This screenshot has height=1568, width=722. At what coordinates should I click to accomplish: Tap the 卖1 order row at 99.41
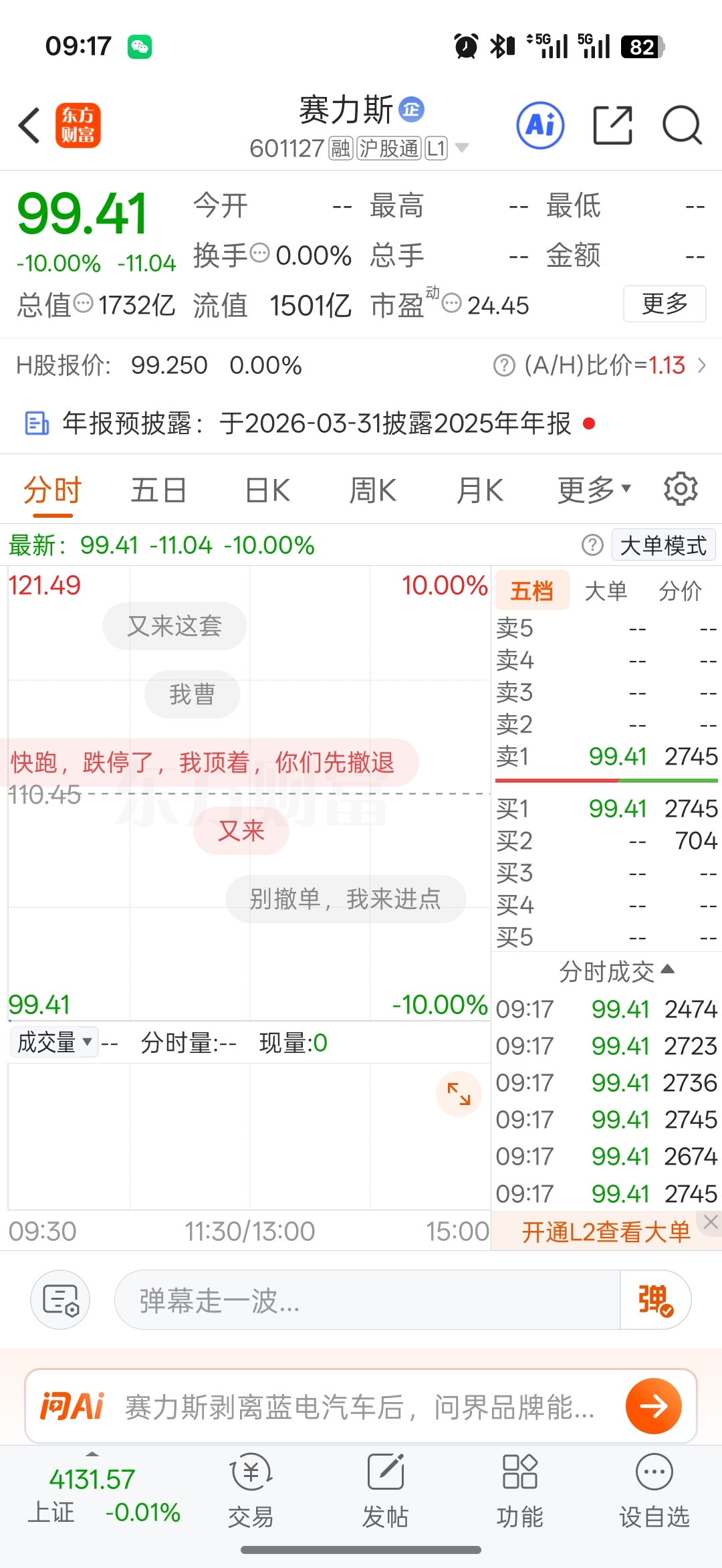(607, 757)
